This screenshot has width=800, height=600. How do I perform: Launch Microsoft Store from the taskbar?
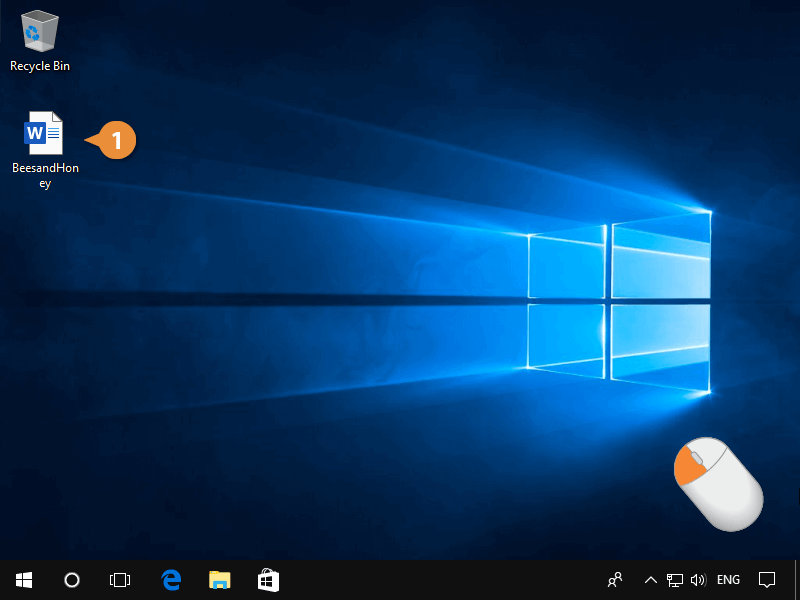tap(267, 580)
